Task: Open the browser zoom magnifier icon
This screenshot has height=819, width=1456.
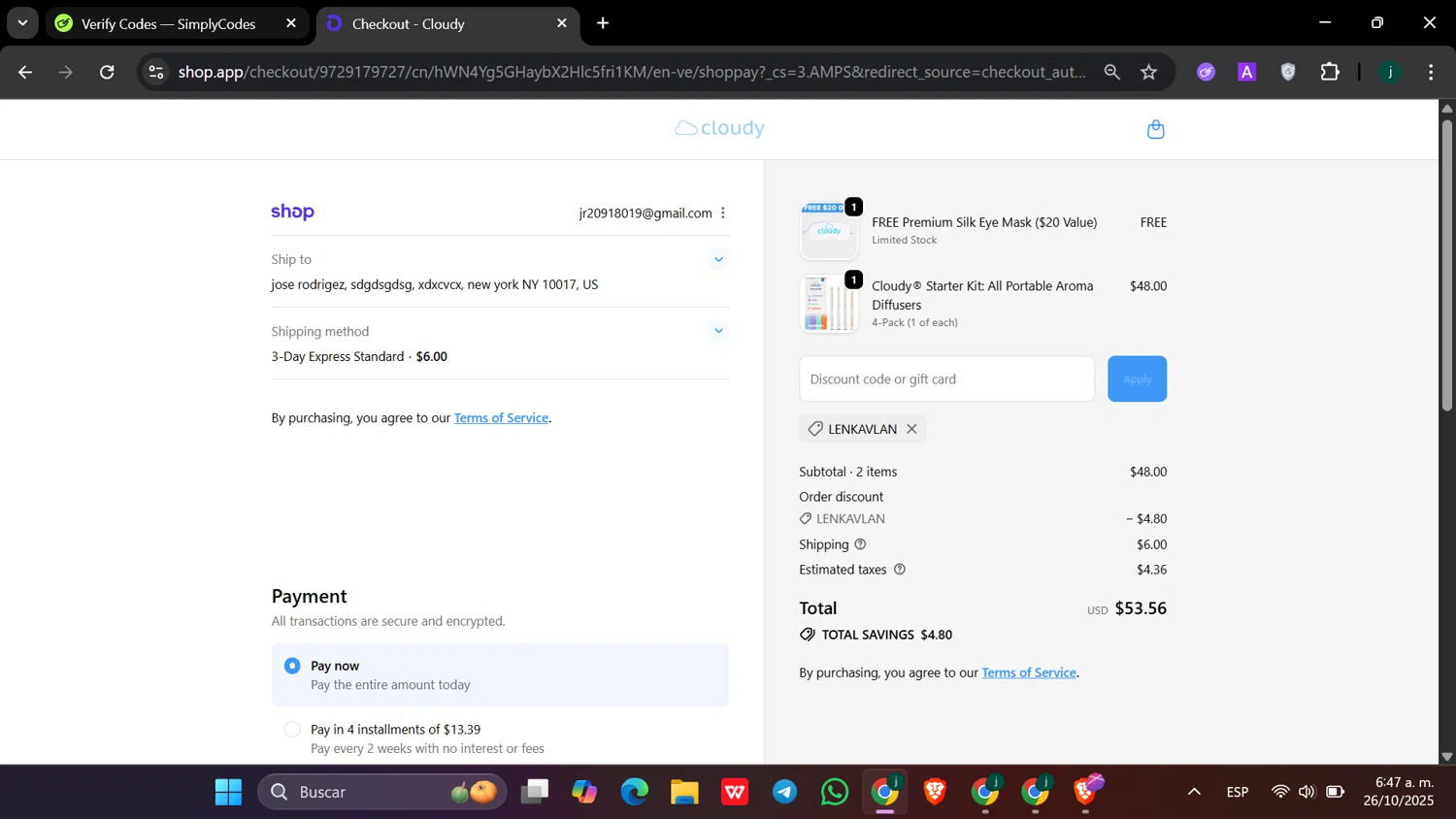Action: [x=1112, y=72]
